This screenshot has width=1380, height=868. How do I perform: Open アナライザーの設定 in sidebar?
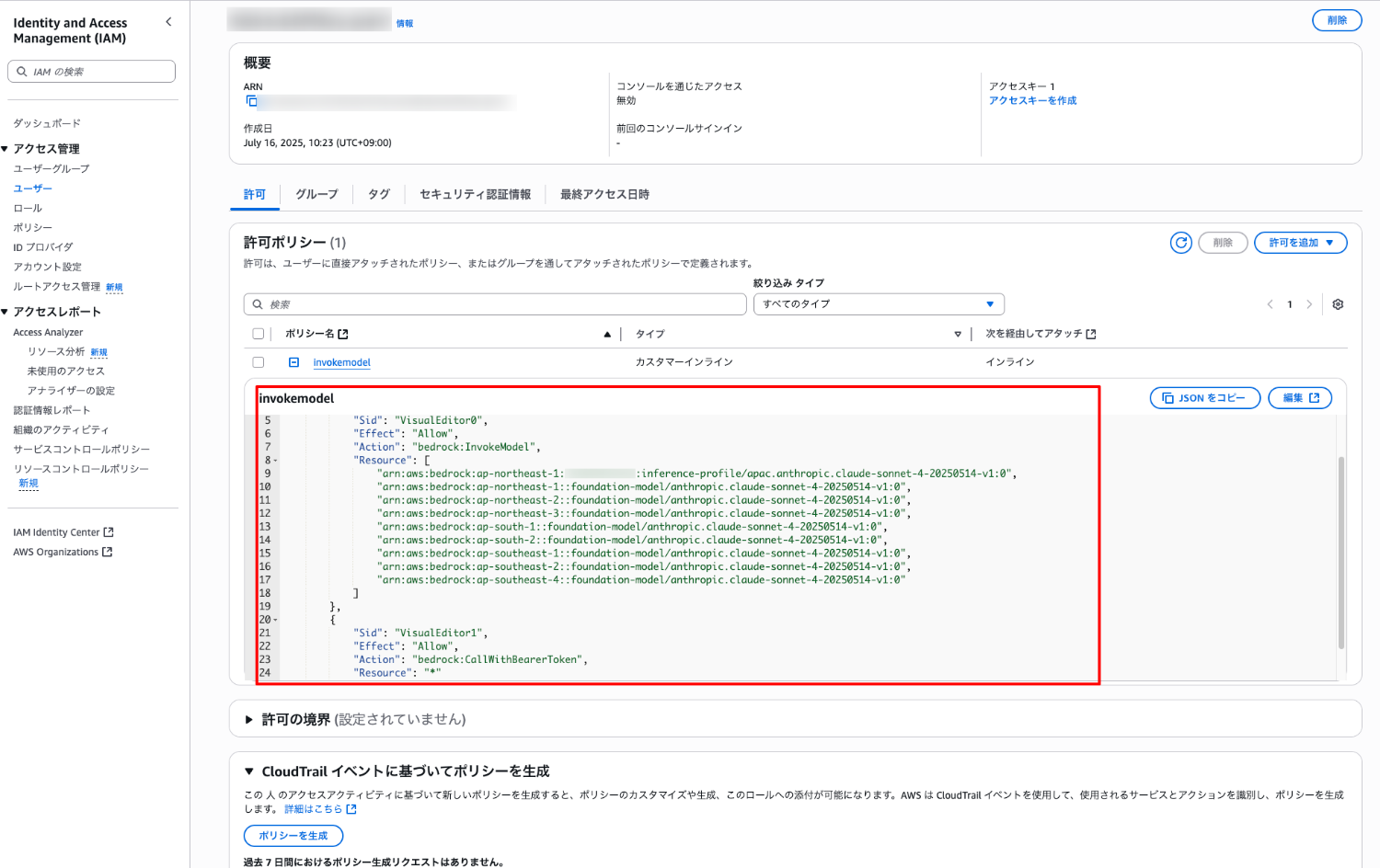[72, 391]
